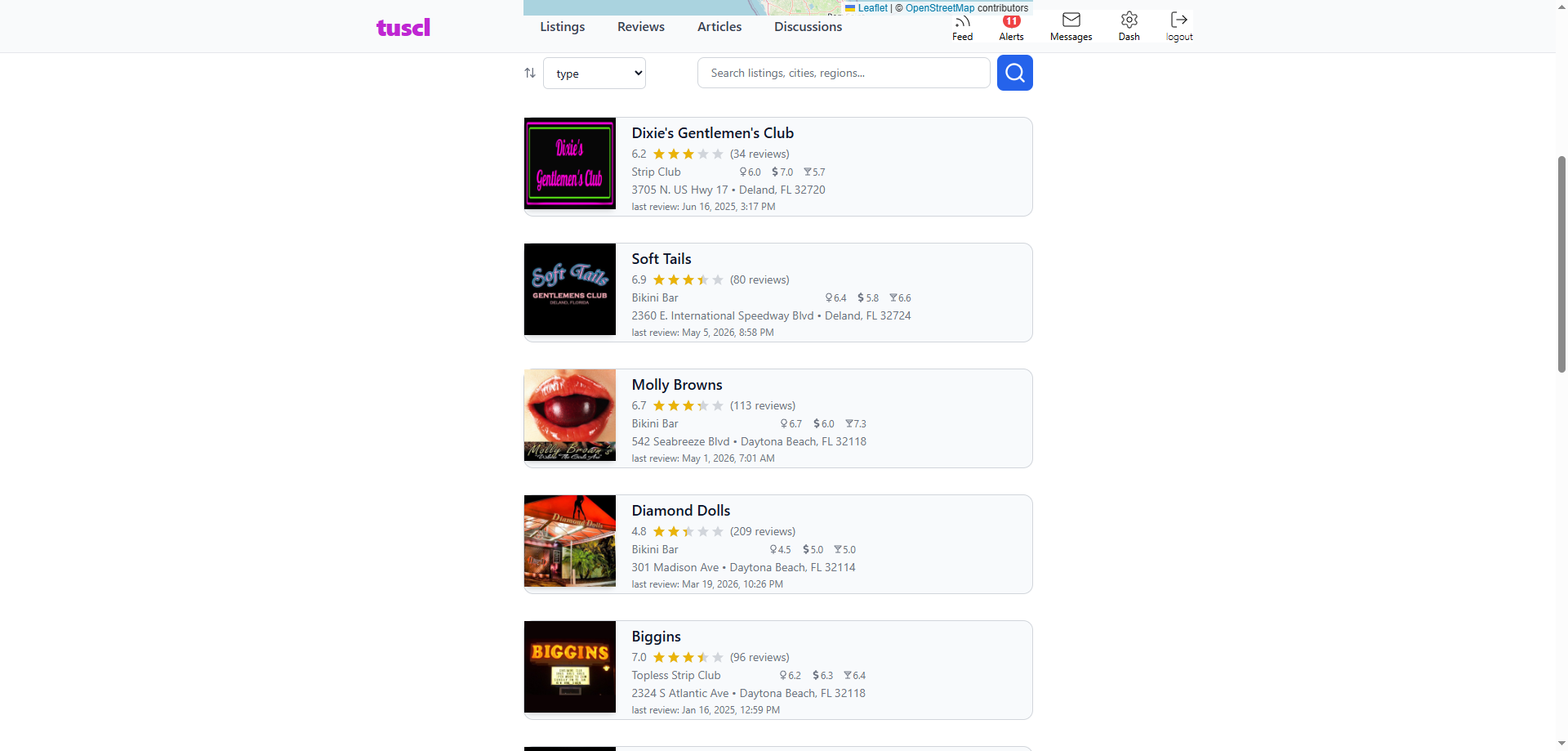Click the blue search magnifier button
Screen dimensions: 1568x751
tap(1014, 73)
